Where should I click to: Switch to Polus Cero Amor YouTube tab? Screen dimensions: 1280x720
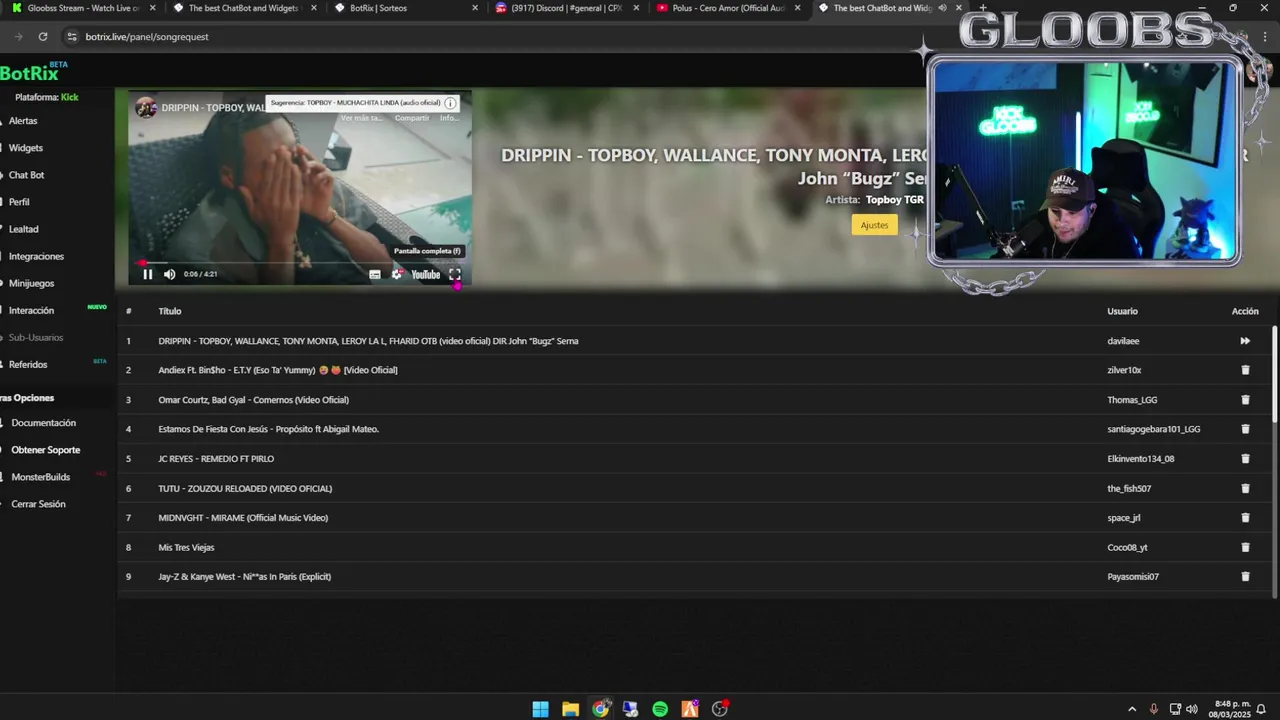pos(728,8)
